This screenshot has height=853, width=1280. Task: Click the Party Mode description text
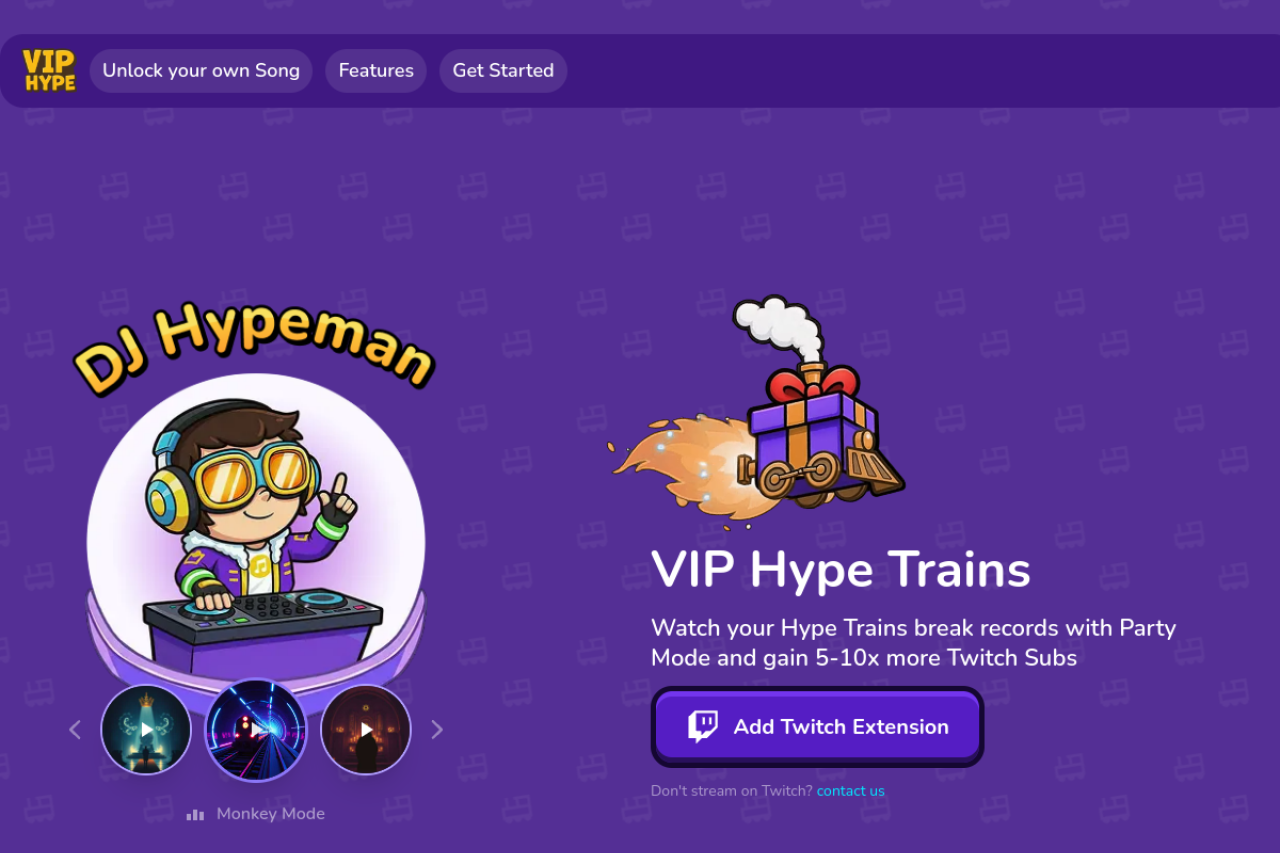(x=914, y=643)
